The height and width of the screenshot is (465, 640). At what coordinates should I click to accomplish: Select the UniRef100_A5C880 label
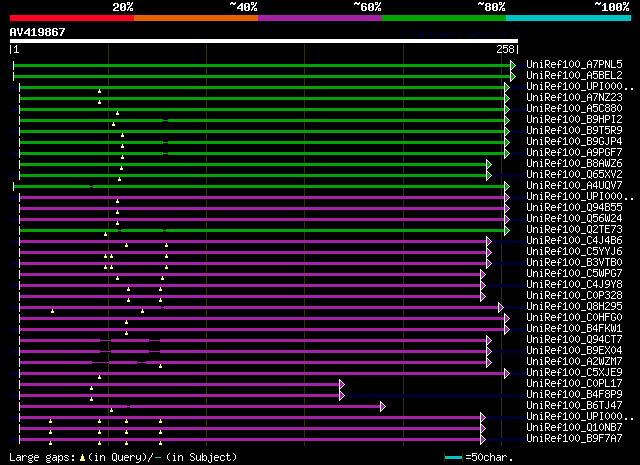point(574,109)
